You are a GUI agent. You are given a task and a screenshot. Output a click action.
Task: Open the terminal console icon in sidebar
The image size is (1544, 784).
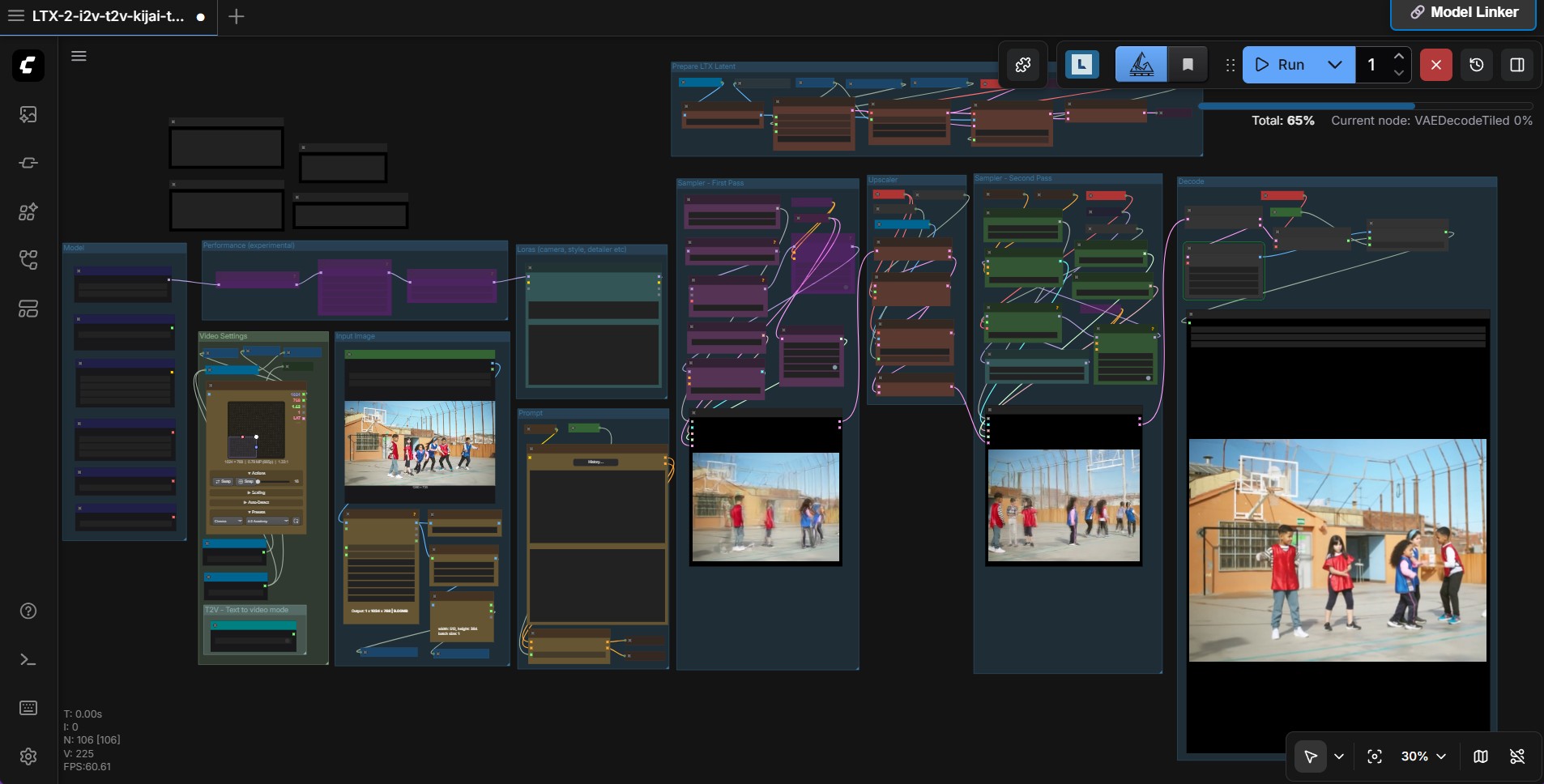28,660
